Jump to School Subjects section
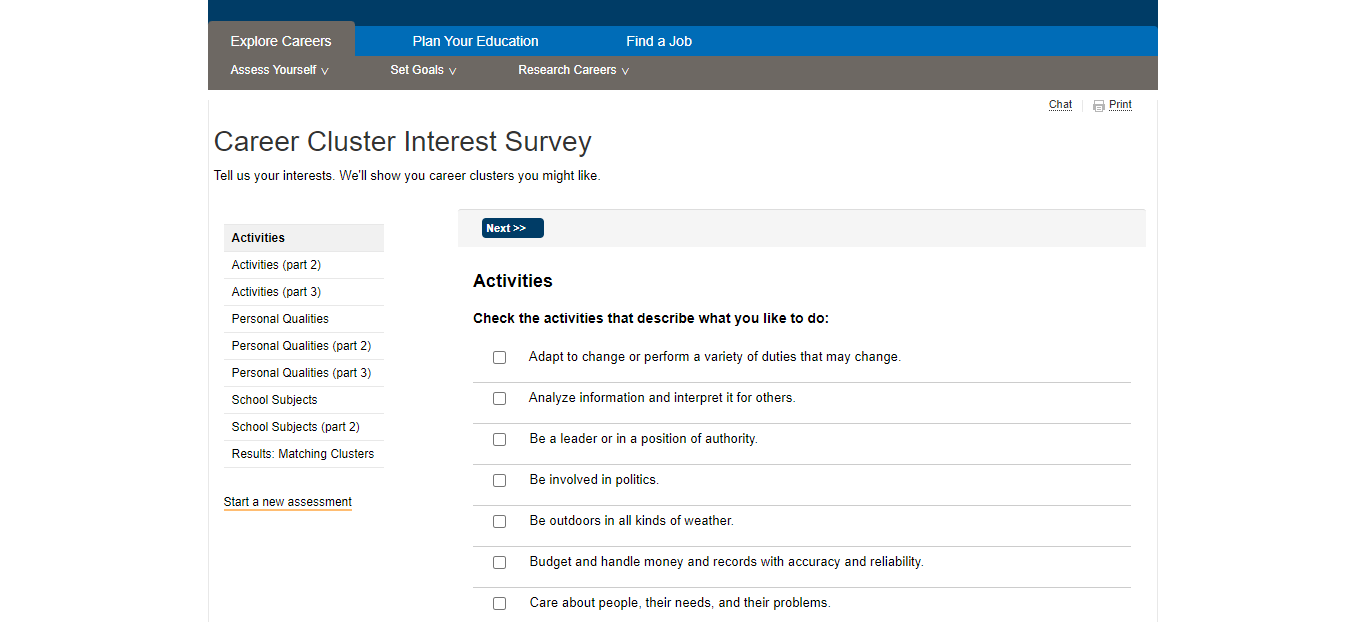The width and height of the screenshot is (1356, 622). point(274,400)
